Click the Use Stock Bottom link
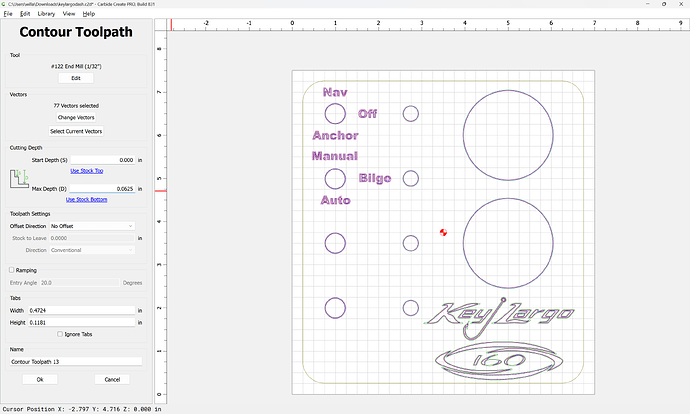The image size is (690, 414). tap(86, 199)
